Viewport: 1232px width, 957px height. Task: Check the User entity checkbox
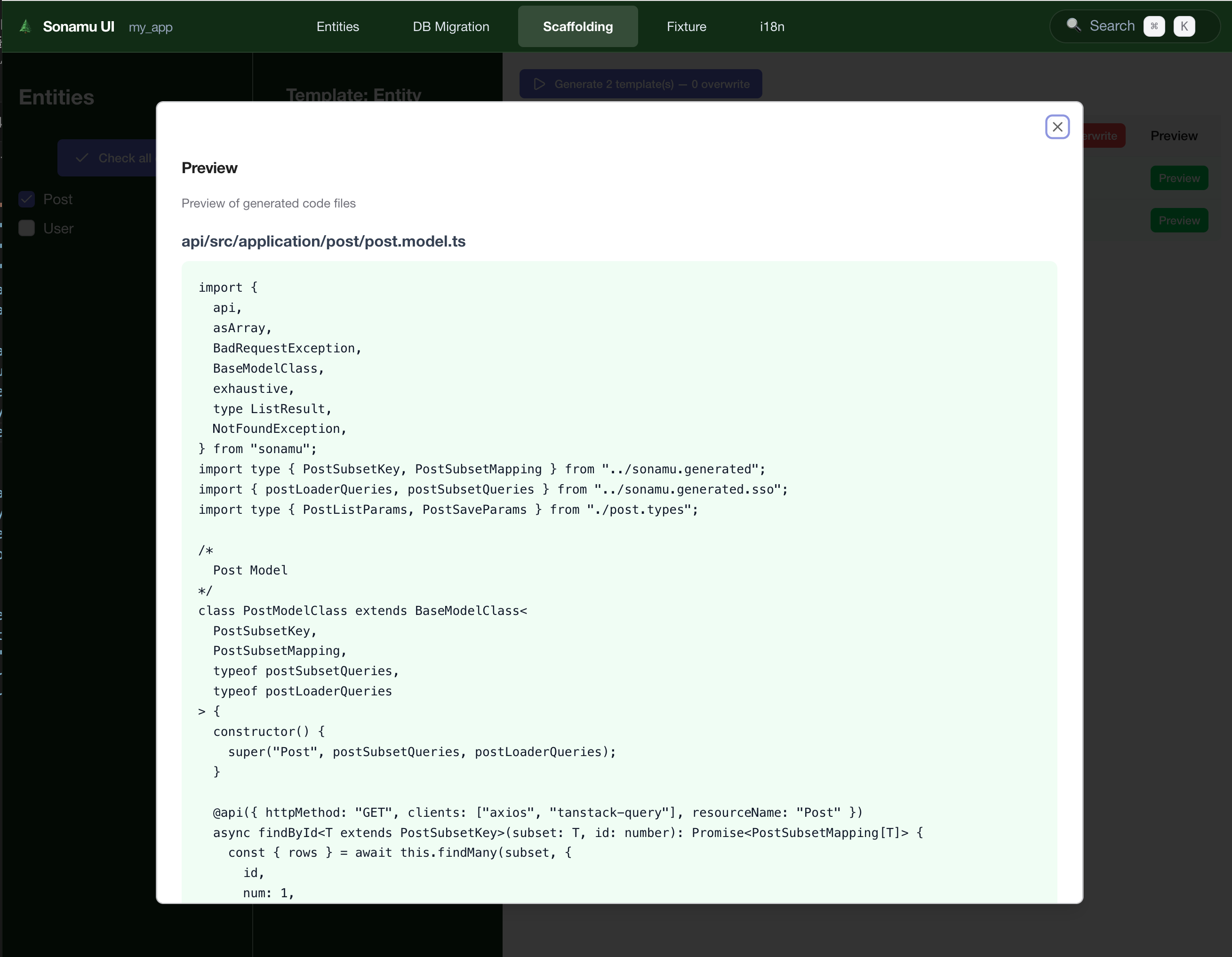pos(26,228)
